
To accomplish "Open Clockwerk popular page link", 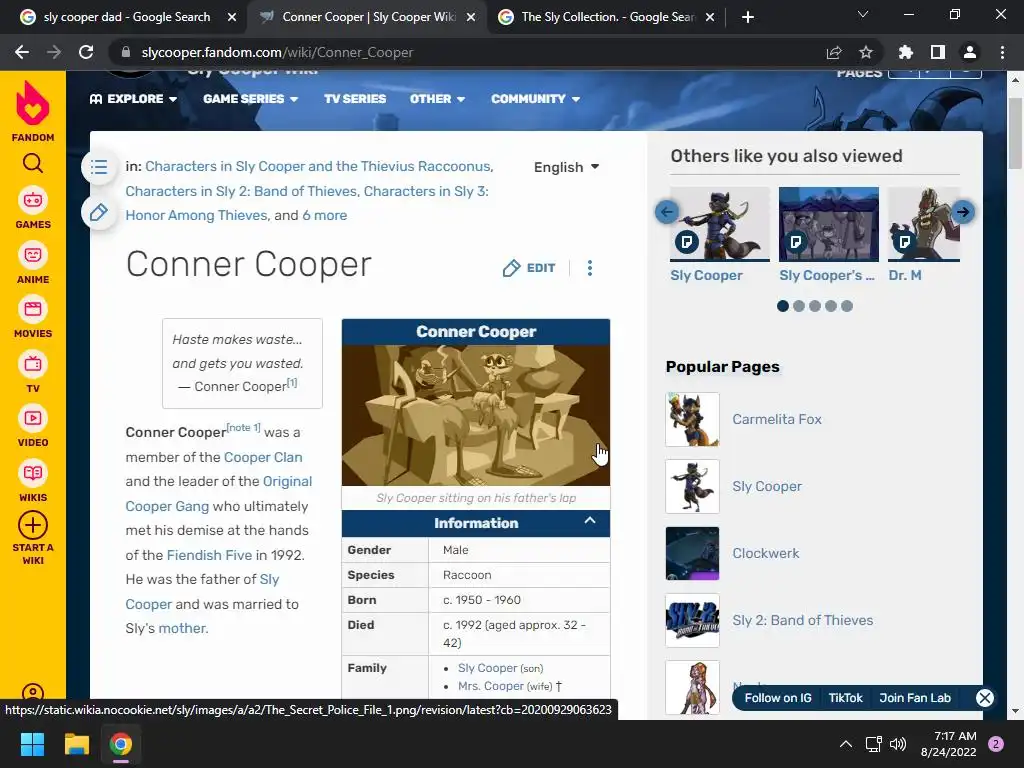I will 765,553.
